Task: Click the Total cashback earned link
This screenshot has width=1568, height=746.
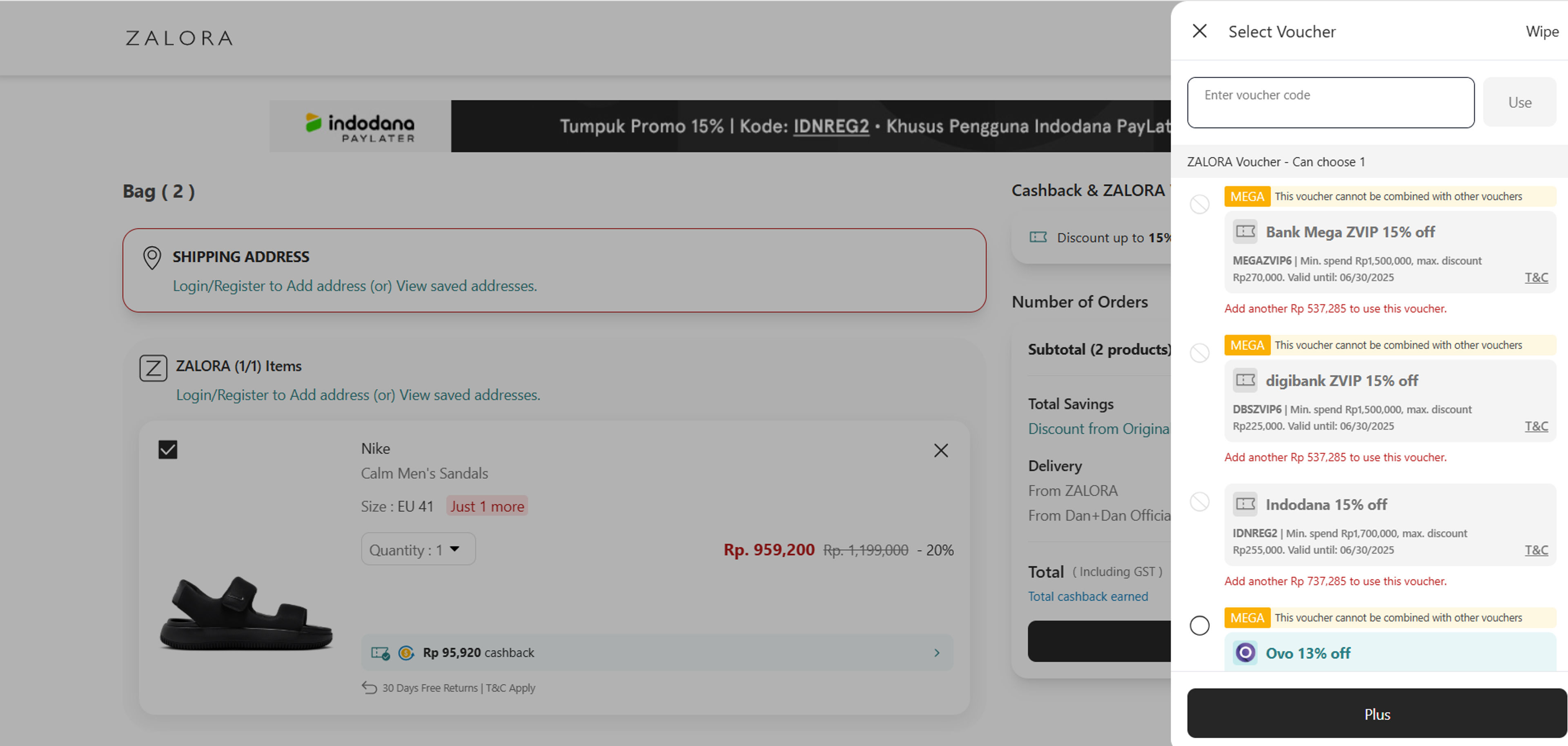Action: click(1088, 596)
